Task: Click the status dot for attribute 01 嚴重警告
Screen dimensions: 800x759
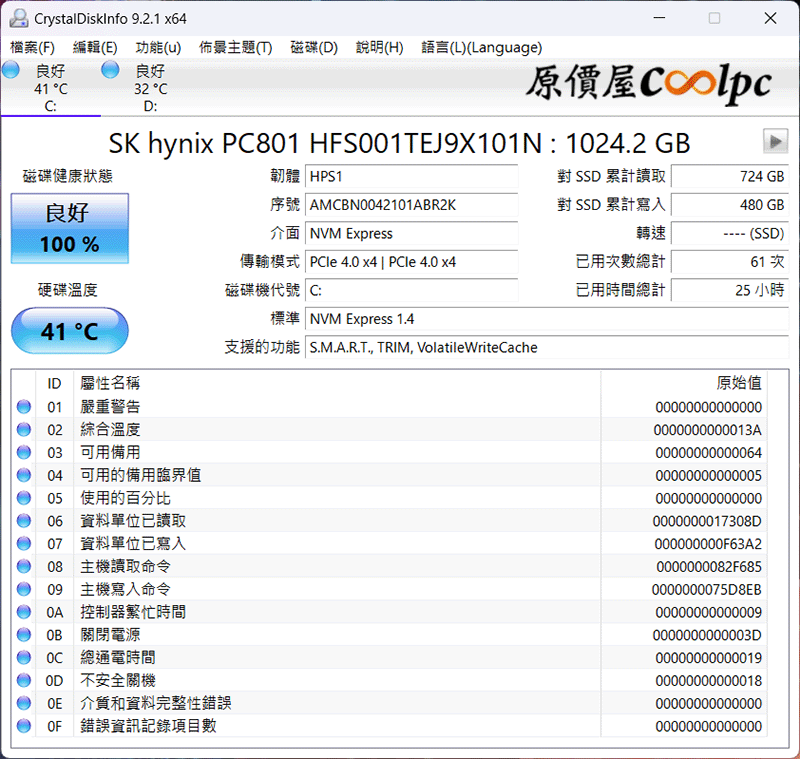Action: pos(24,407)
